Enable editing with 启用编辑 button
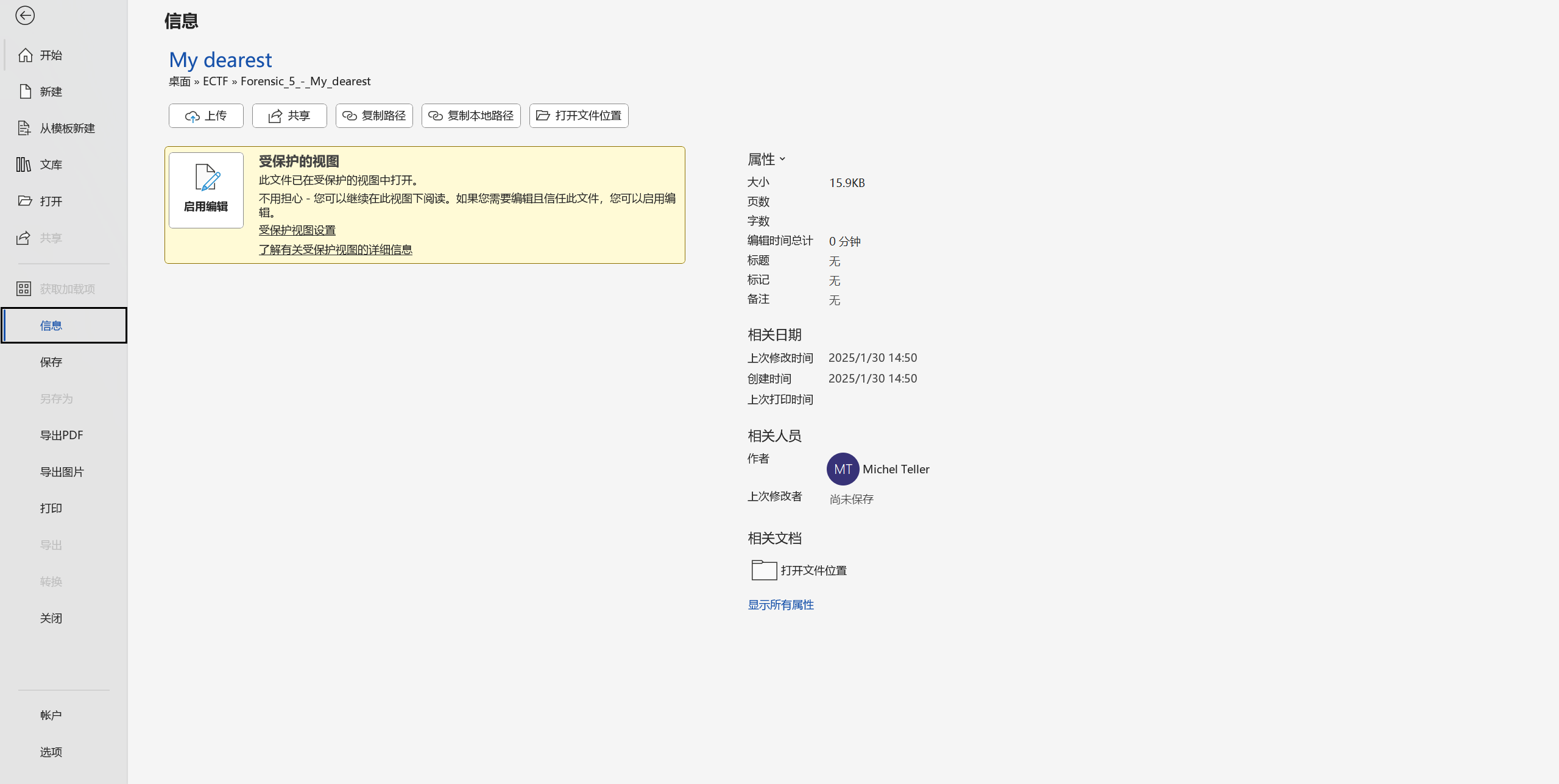The height and width of the screenshot is (784, 1559). pyautogui.click(x=206, y=190)
